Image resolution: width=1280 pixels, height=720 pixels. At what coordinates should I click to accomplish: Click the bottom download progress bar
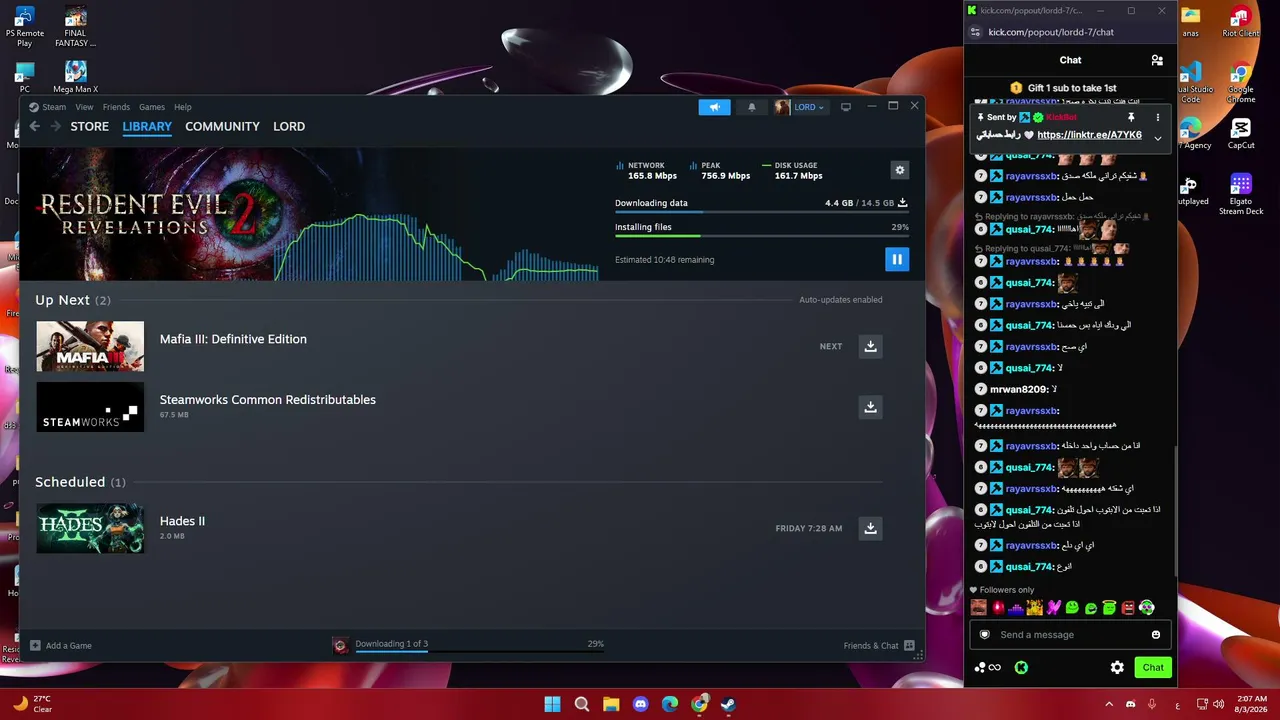pos(481,651)
